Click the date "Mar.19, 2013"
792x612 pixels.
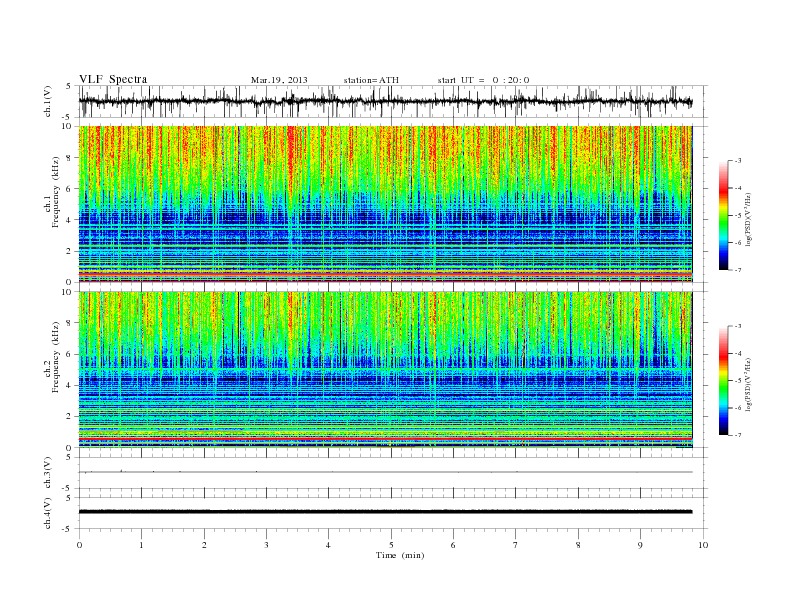(x=279, y=80)
